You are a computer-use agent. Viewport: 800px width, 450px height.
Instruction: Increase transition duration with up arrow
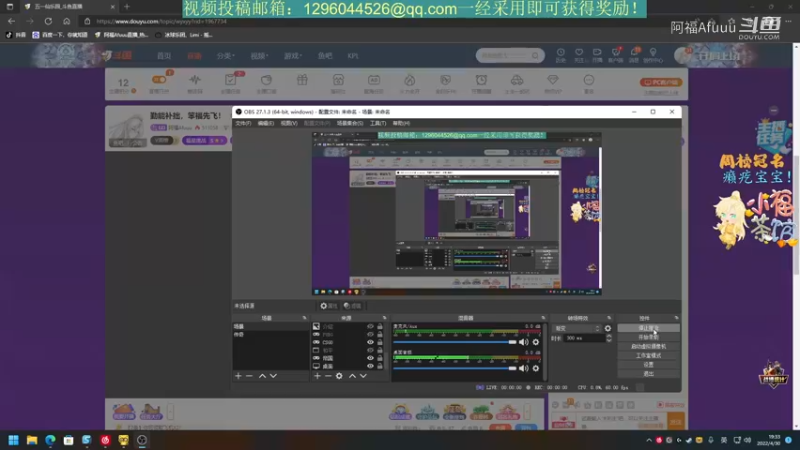[x=609, y=336]
